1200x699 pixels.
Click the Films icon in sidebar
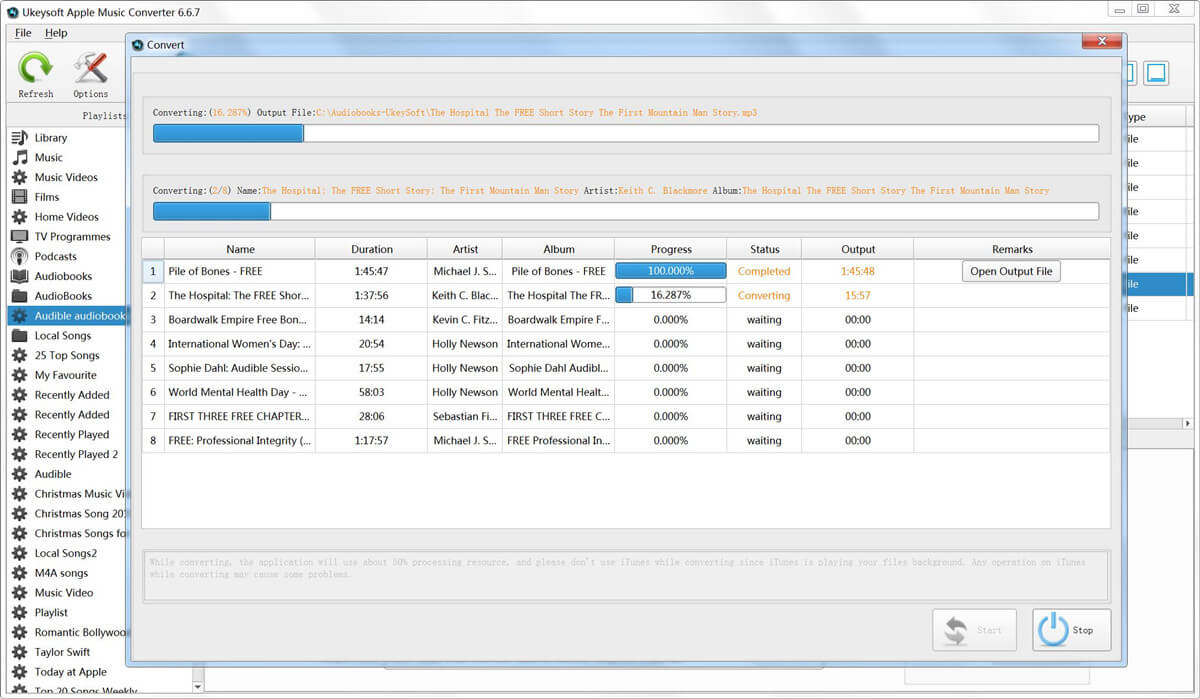tap(19, 197)
